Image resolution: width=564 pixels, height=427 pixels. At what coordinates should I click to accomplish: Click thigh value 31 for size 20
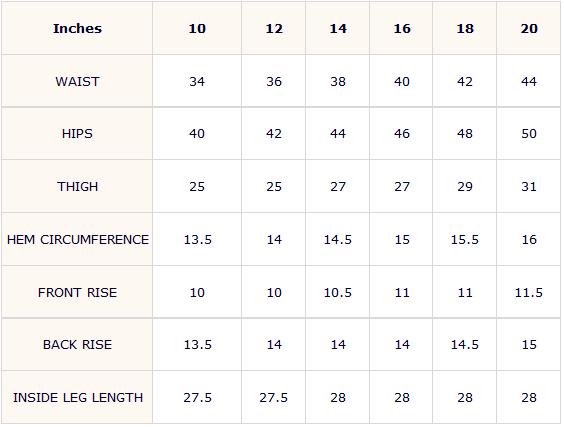pyautogui.click(x=528, y=186)
